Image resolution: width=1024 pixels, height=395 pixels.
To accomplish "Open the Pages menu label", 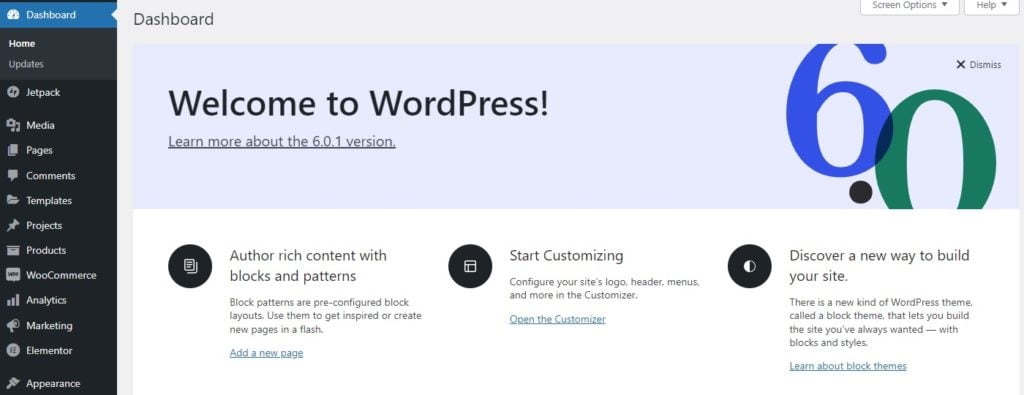I will (x=39, y=150).
